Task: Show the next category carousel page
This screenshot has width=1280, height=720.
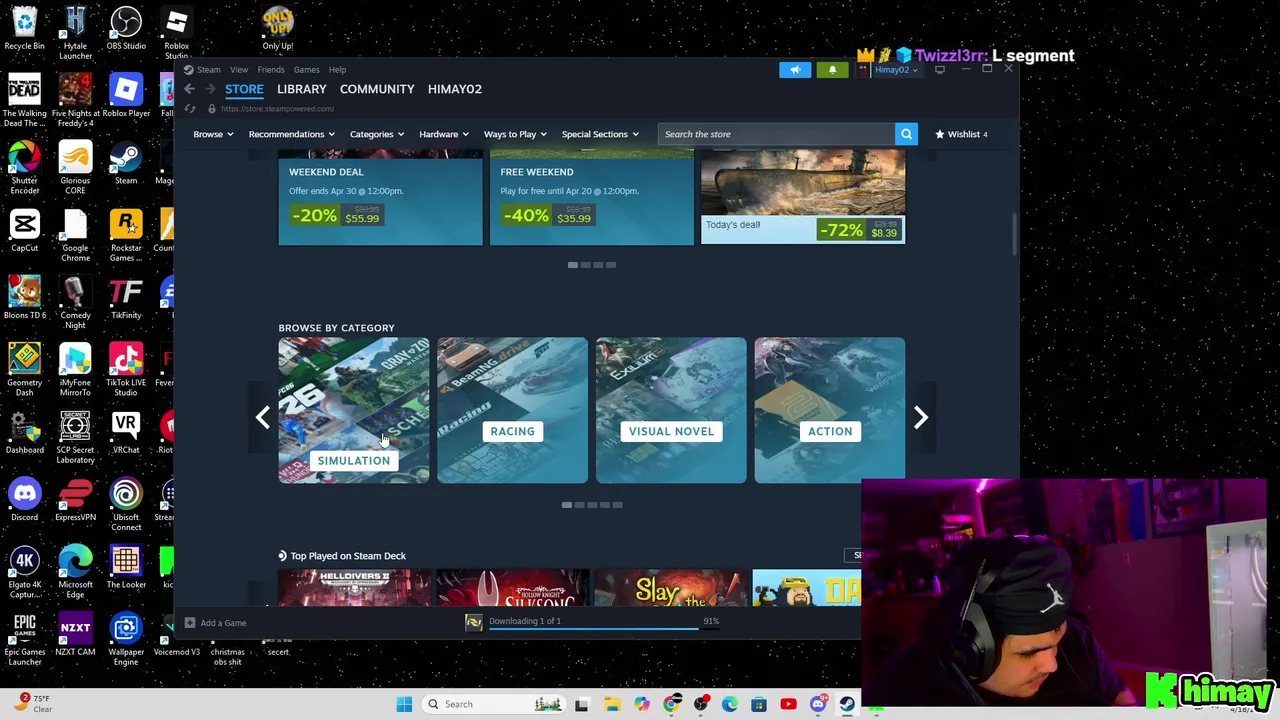Action: 921,417
